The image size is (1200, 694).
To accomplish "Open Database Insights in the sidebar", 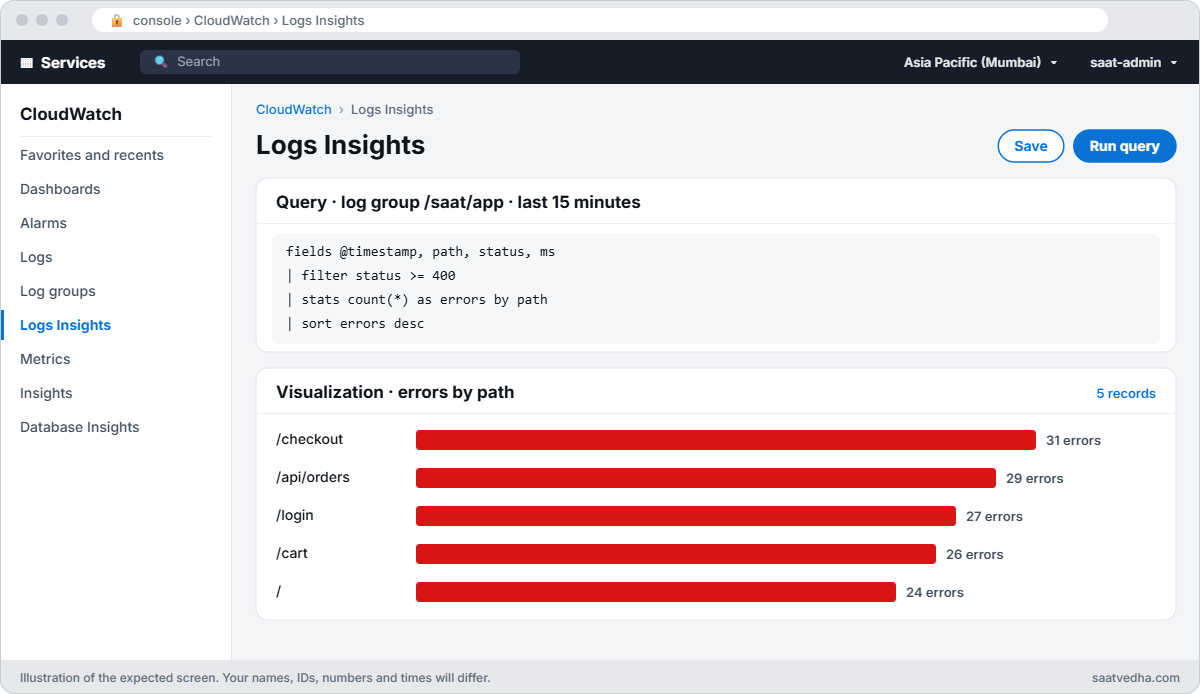I will click(x=80, y=427).
